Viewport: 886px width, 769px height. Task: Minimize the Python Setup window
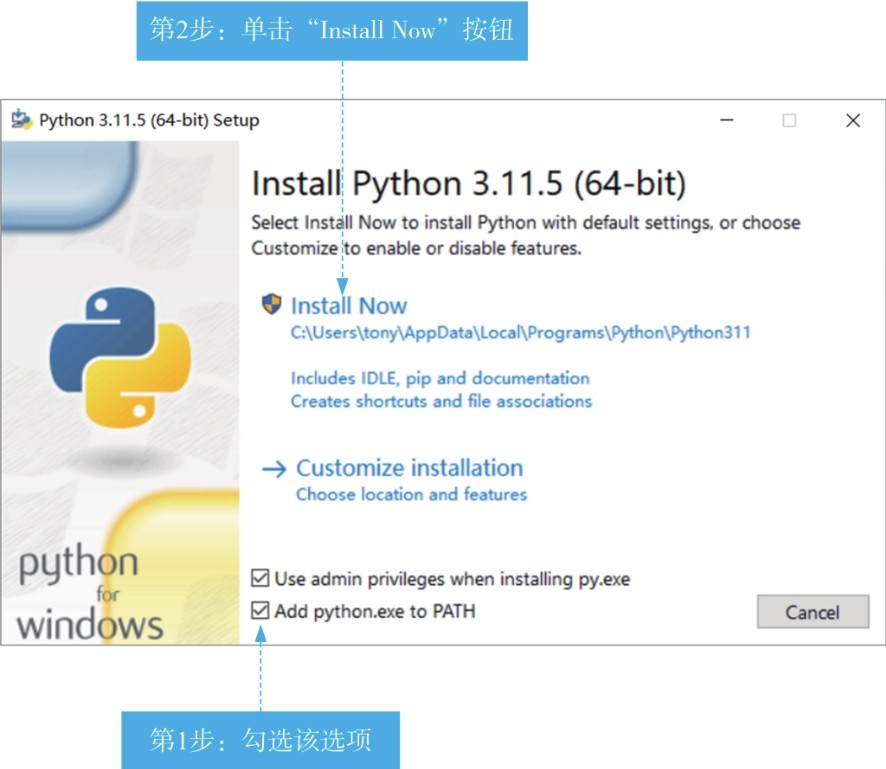[727, 120]
